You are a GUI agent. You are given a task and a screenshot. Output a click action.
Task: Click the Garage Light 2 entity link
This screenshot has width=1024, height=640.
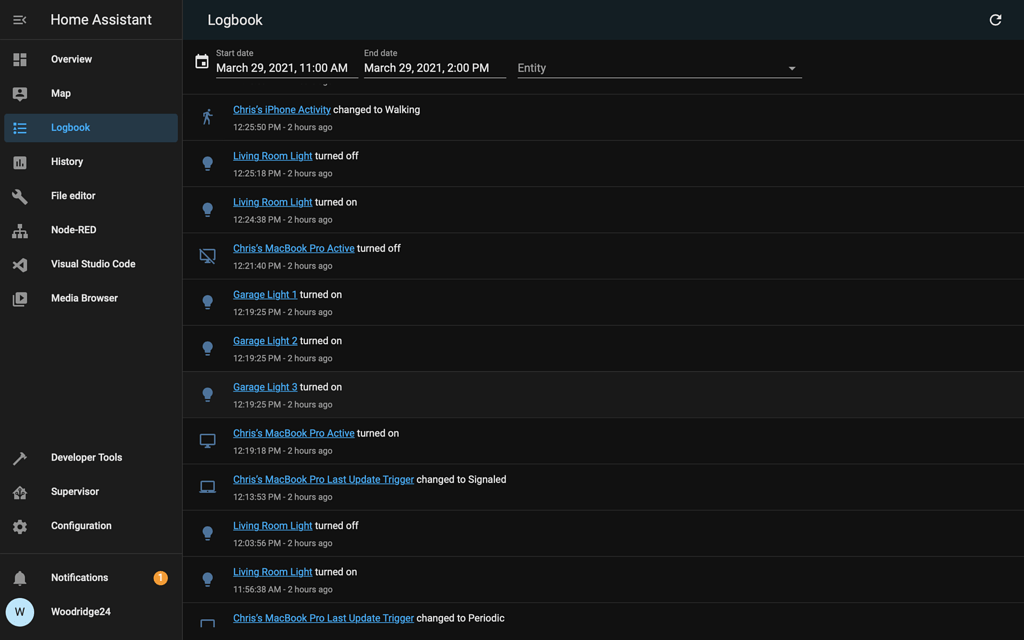click(265, 341)
